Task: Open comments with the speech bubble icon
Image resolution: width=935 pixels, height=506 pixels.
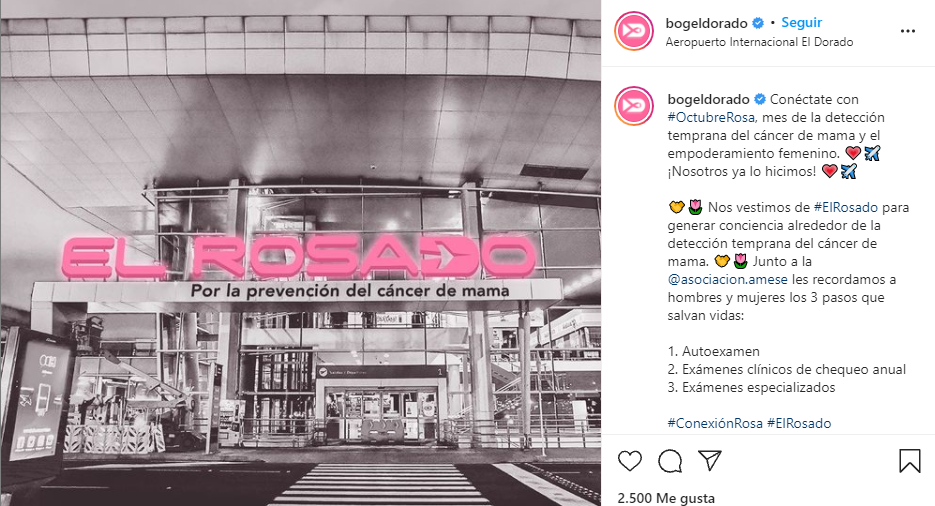Action: pos(670,461)
